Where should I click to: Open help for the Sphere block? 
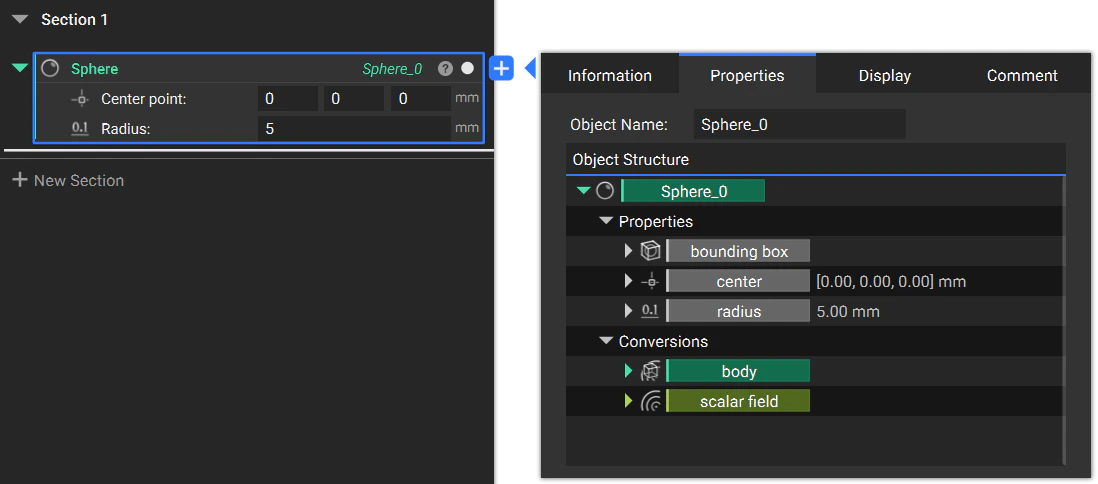pyautogui.click(x=445, y=69)
